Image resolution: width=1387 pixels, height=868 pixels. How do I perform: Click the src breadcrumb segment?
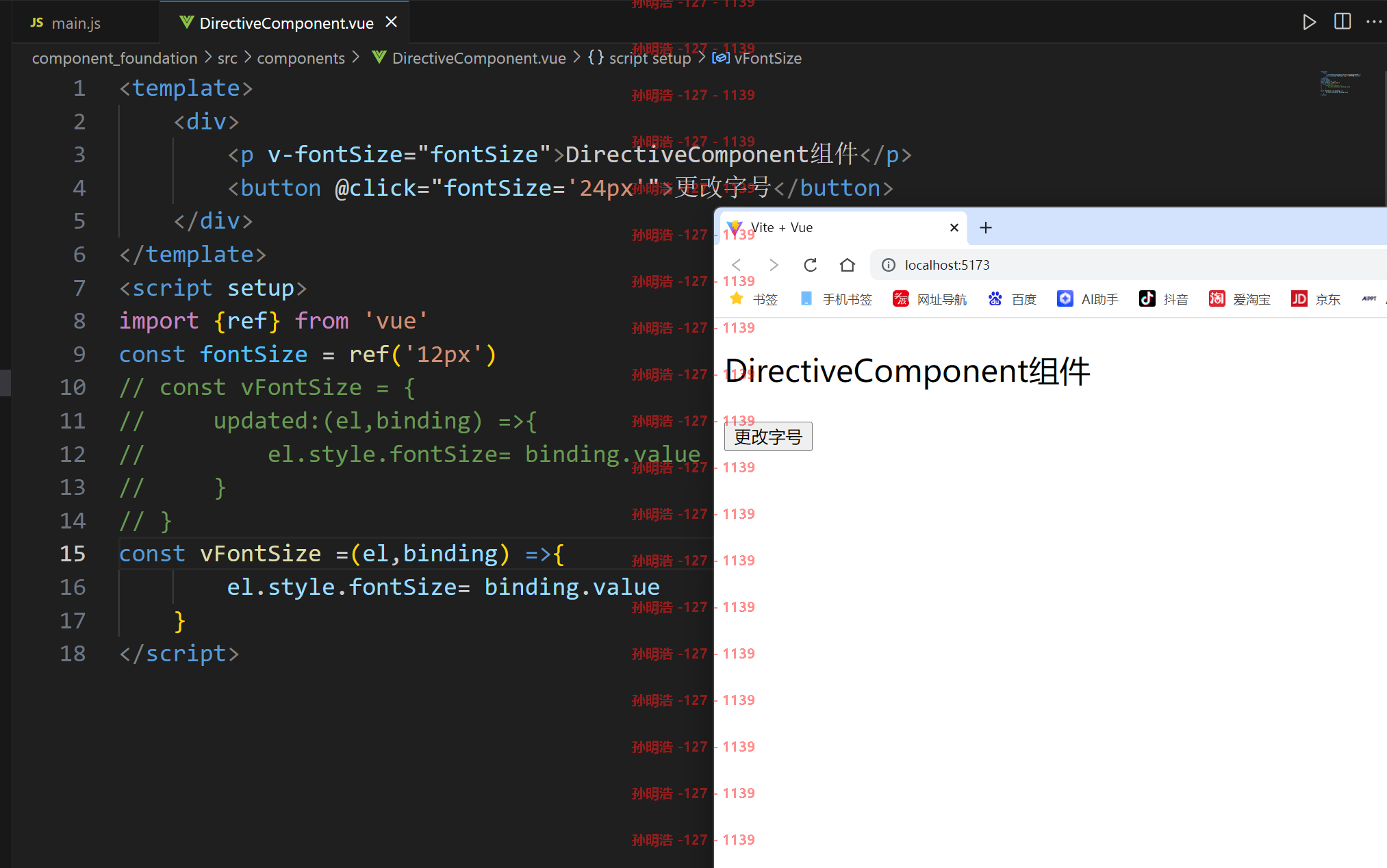tap(227, 58)
